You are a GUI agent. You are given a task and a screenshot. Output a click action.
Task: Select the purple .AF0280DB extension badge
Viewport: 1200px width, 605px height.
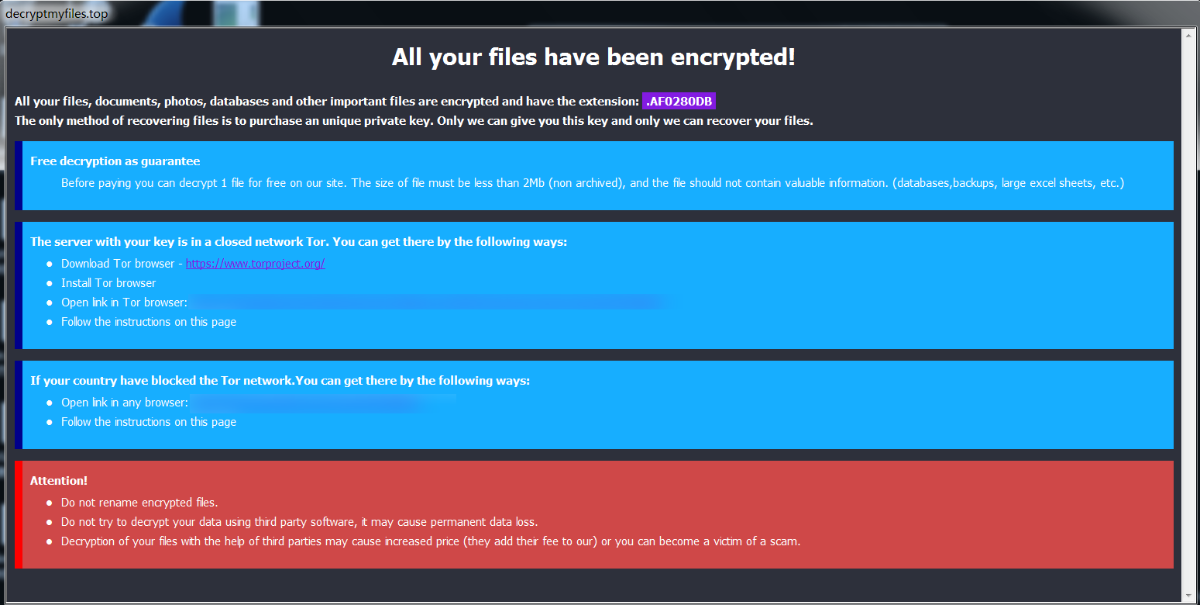coord(679,101)
